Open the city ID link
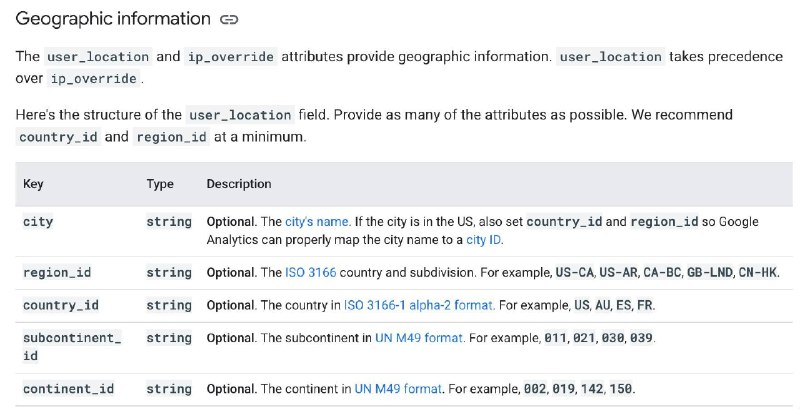 [484, 240]
